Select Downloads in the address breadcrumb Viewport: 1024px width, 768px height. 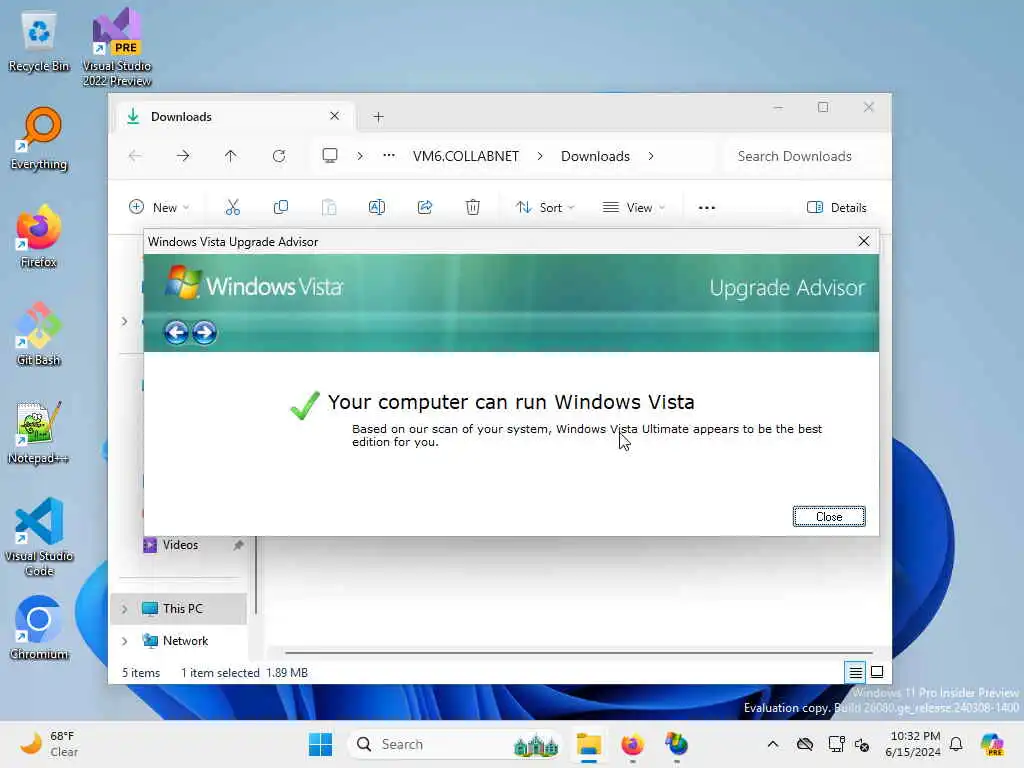click(595, 156)
